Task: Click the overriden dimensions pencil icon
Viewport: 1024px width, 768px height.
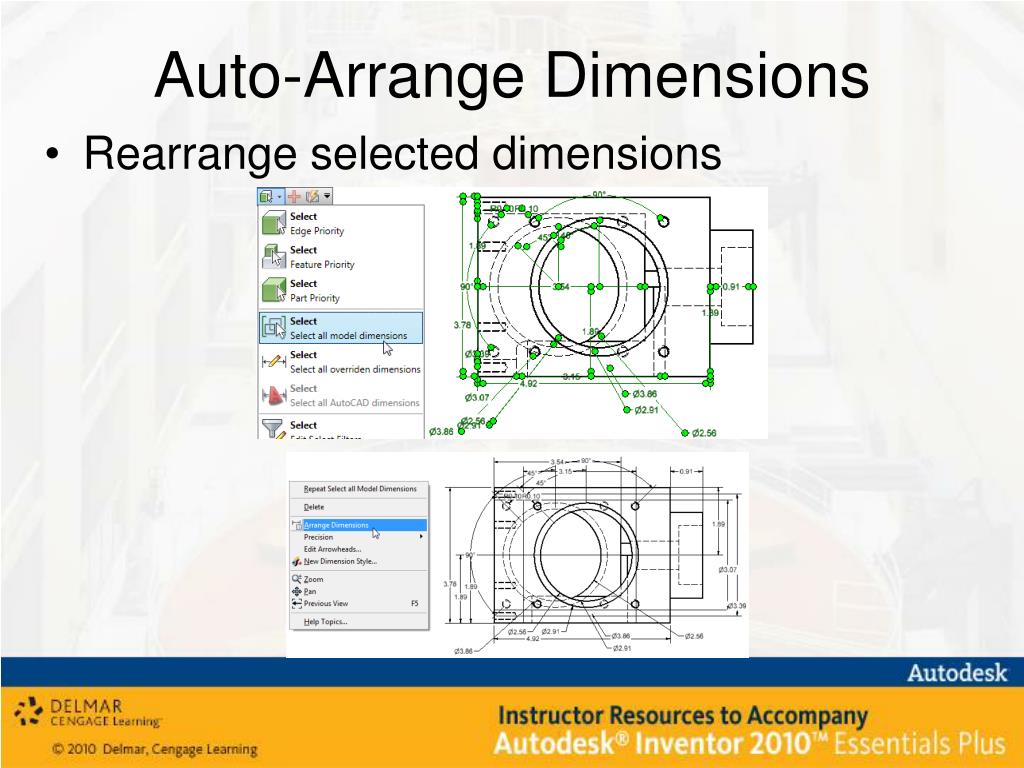Action: click(x=274, y=361)
